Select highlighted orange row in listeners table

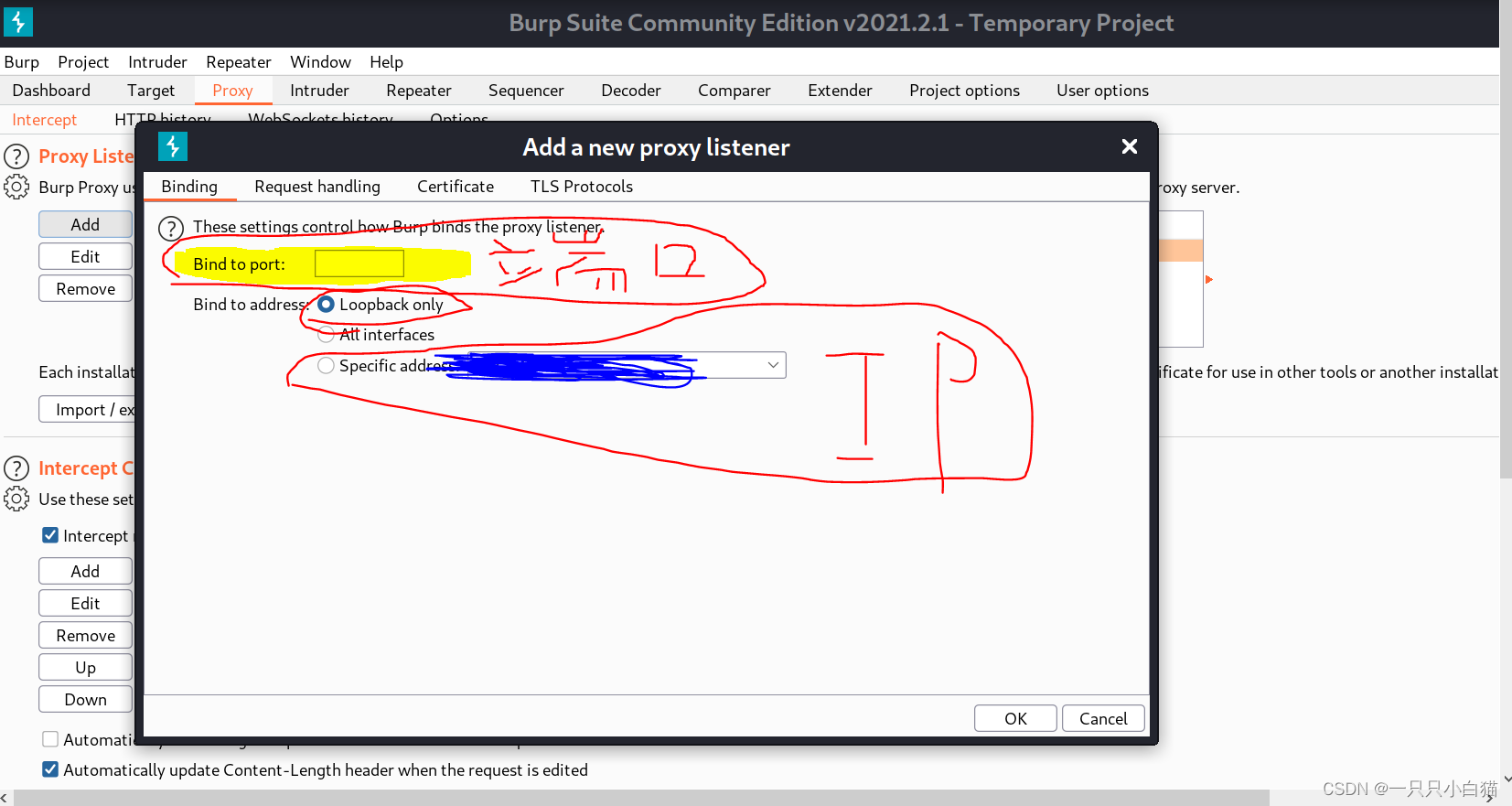[1181, 251]
